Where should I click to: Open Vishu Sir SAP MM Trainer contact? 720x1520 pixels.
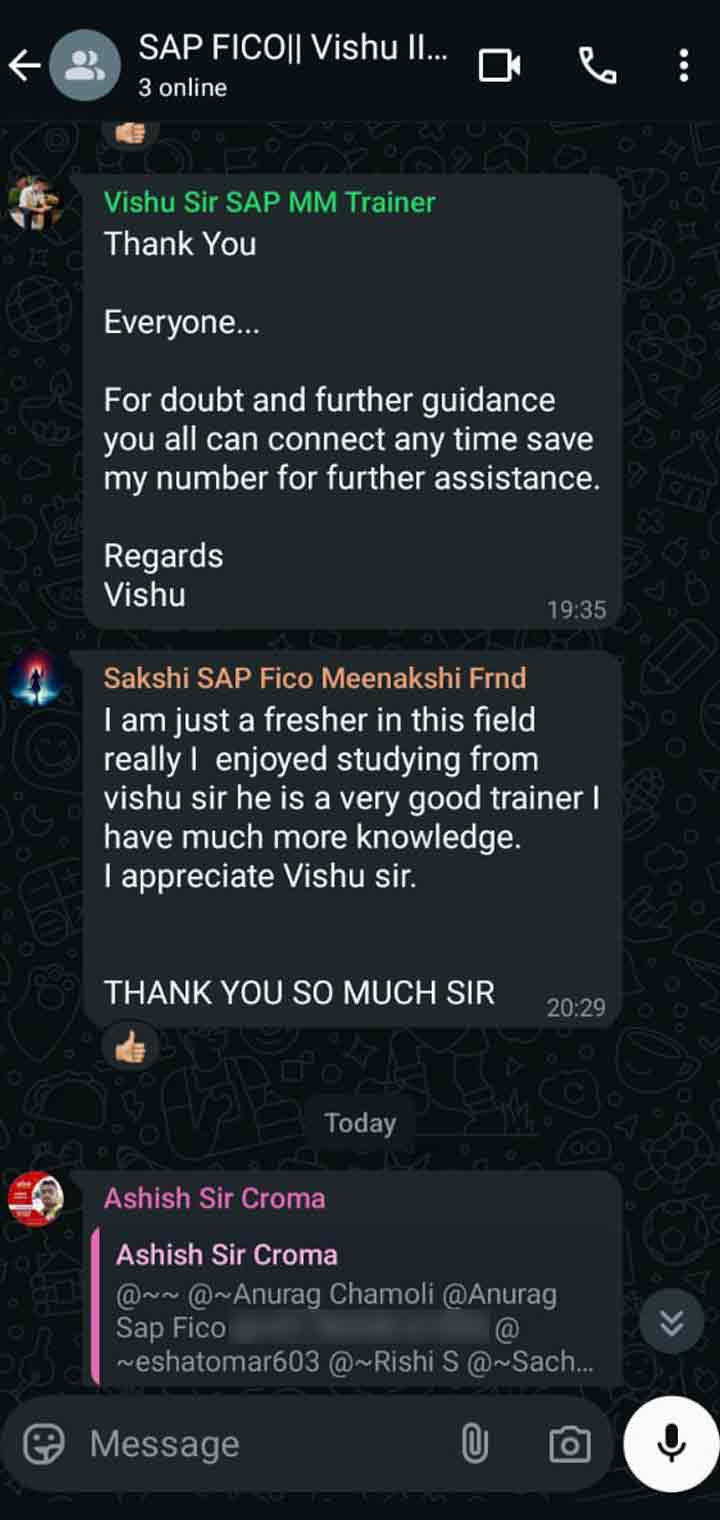coord(270,202)
